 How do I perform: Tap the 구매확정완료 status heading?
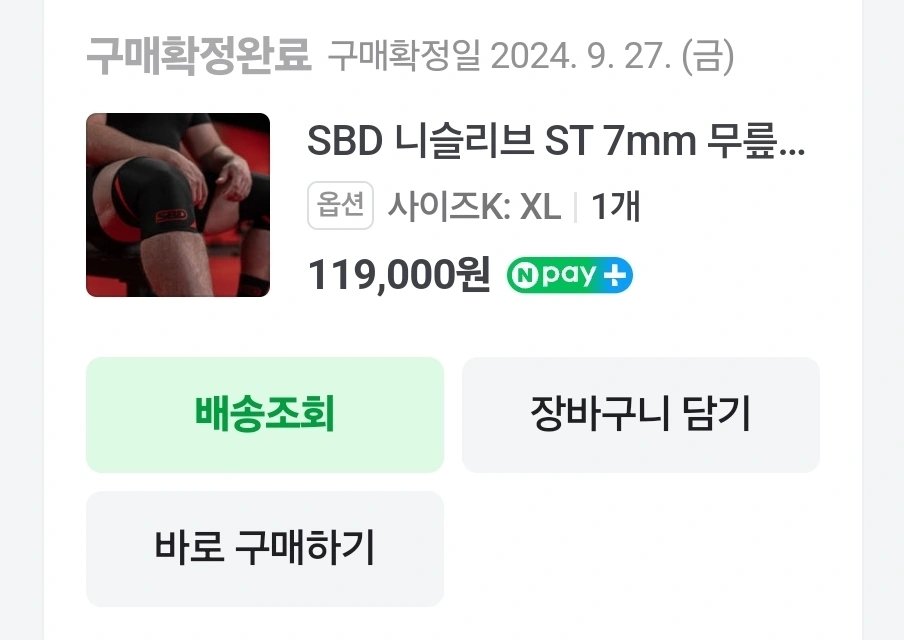pyautogui.click(x=199, y=56)
